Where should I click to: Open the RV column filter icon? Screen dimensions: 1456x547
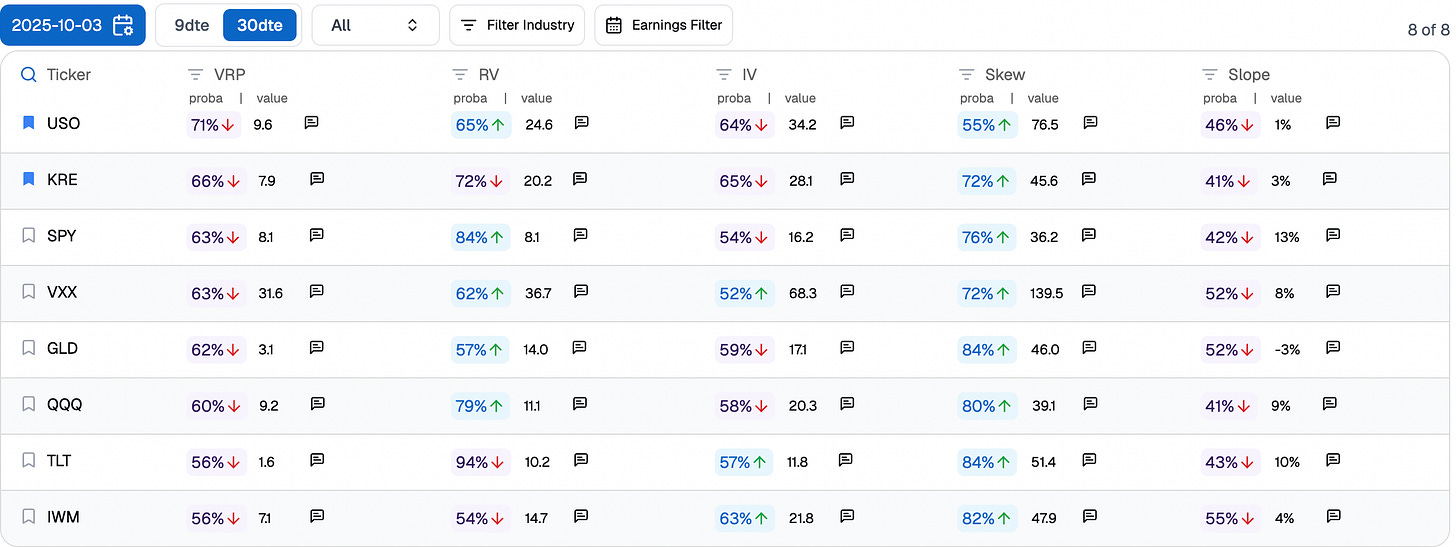tap(460, 74)
